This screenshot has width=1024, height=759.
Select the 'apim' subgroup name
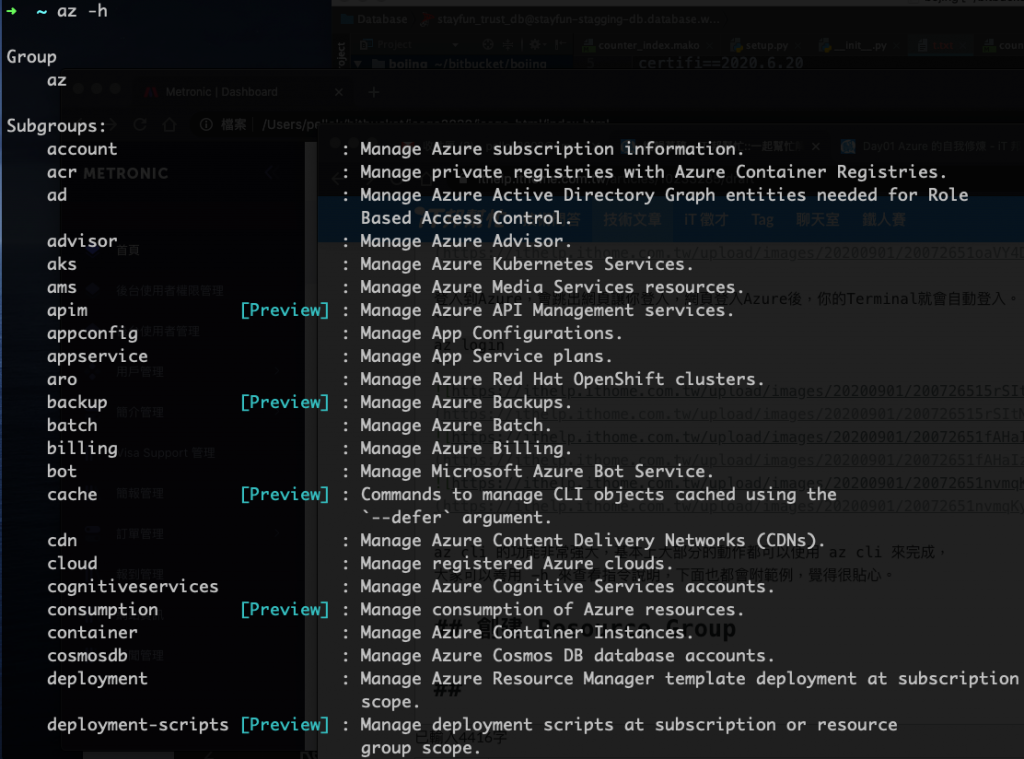pyautogui.click(x=67, y=310)
